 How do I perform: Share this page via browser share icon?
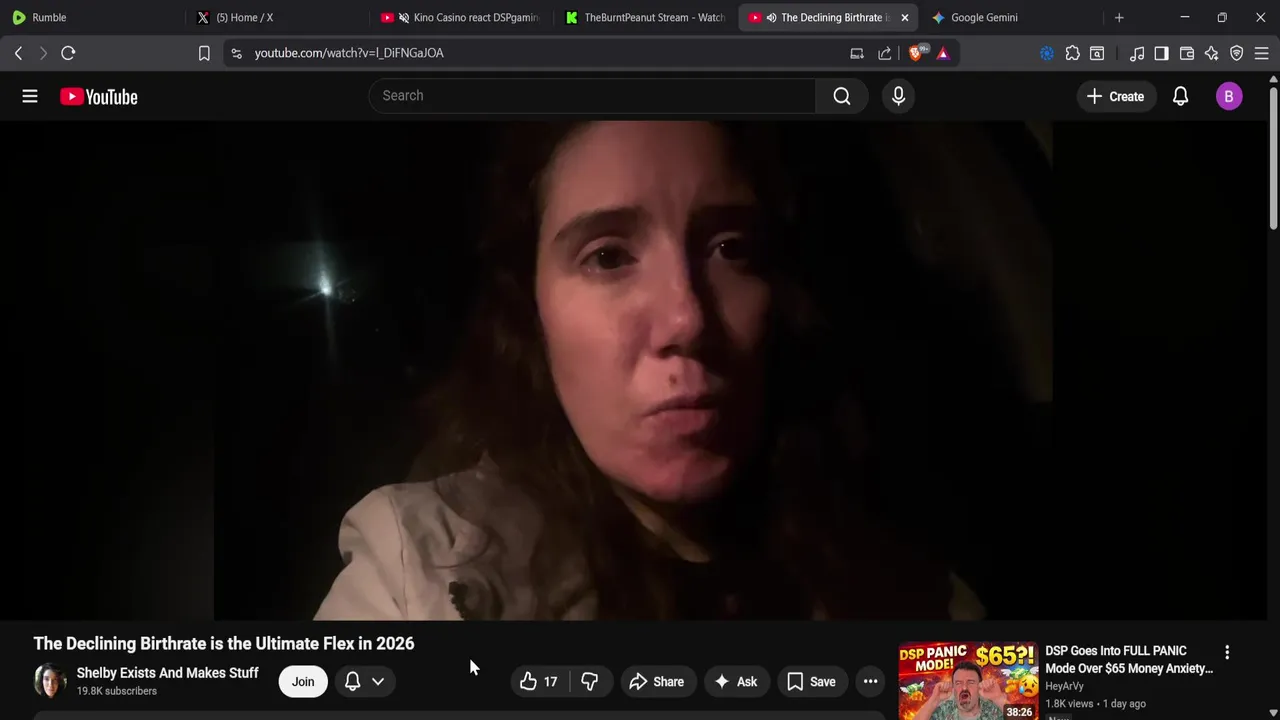tap(885, 53)
